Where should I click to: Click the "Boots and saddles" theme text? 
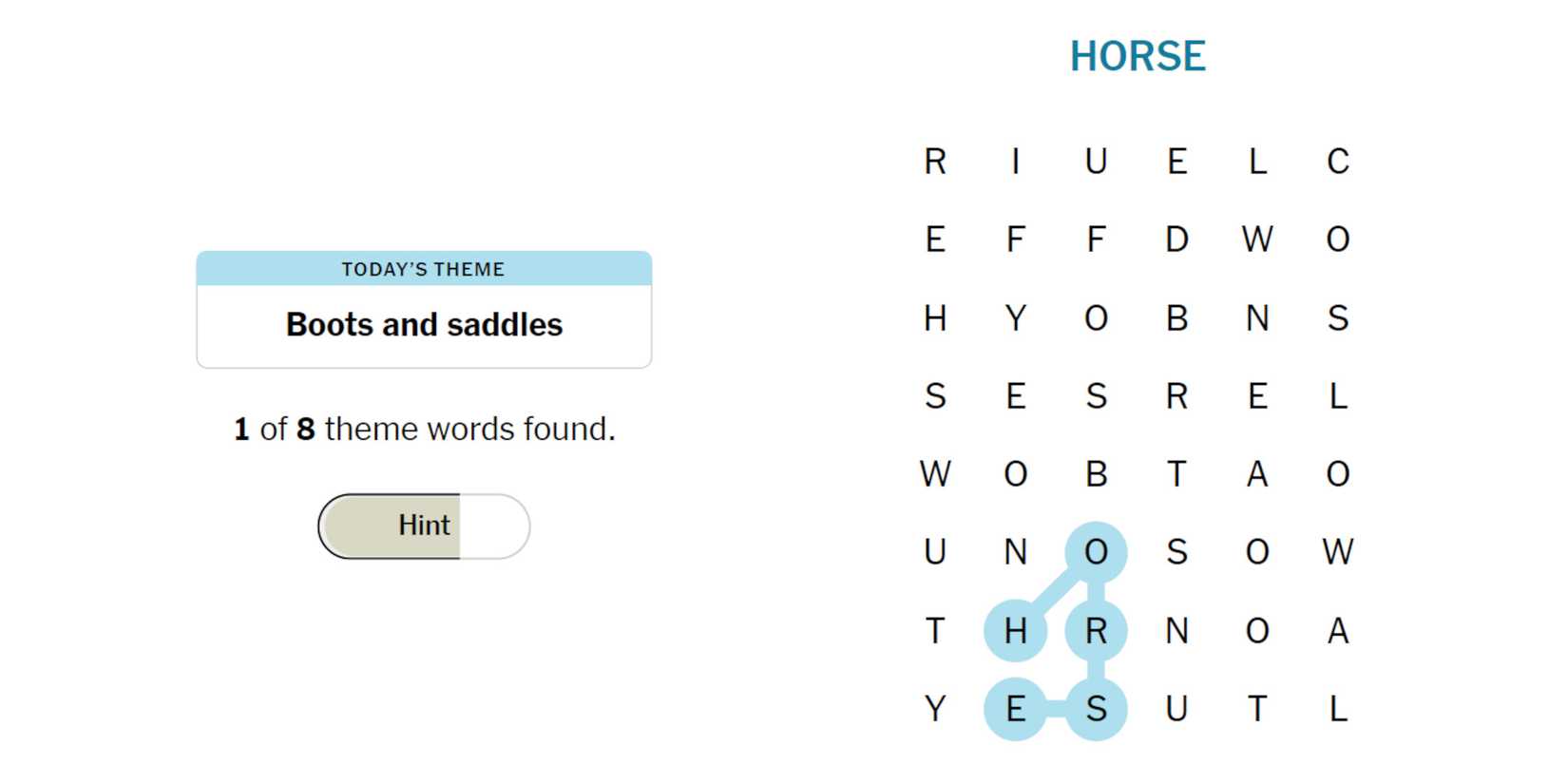(424, 325)
